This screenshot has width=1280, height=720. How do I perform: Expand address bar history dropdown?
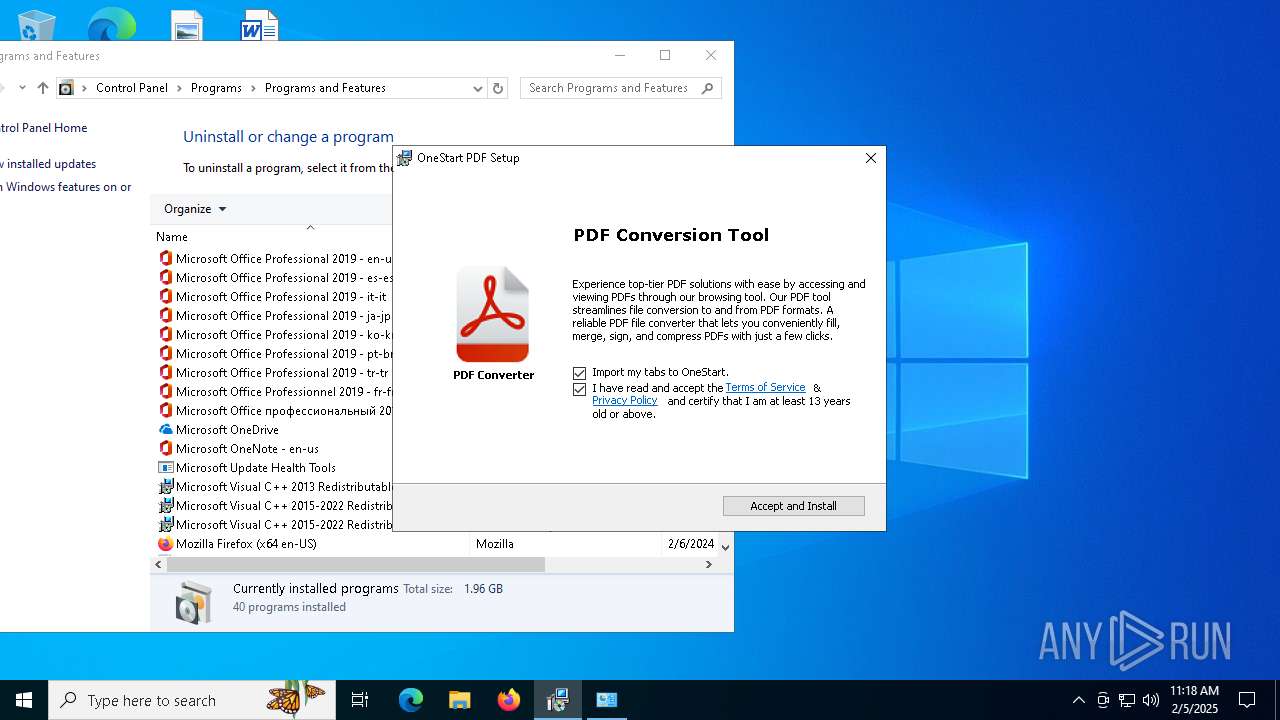coord(477,88)
